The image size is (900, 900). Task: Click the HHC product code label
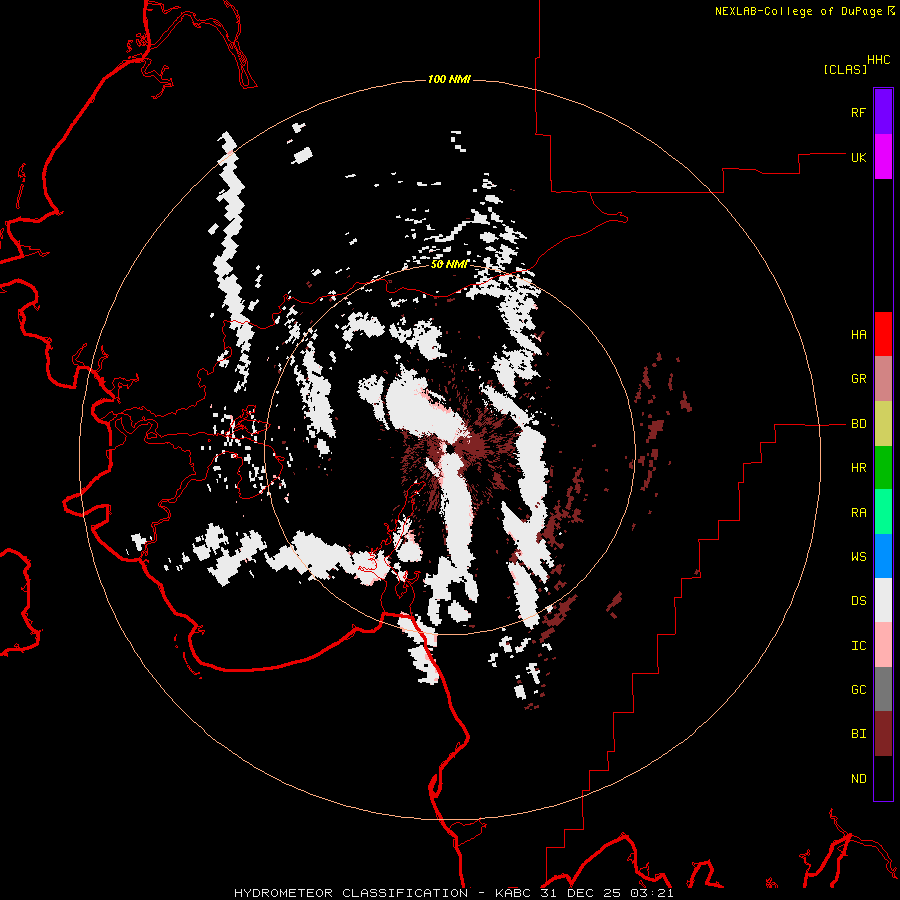tap(879, 60)
